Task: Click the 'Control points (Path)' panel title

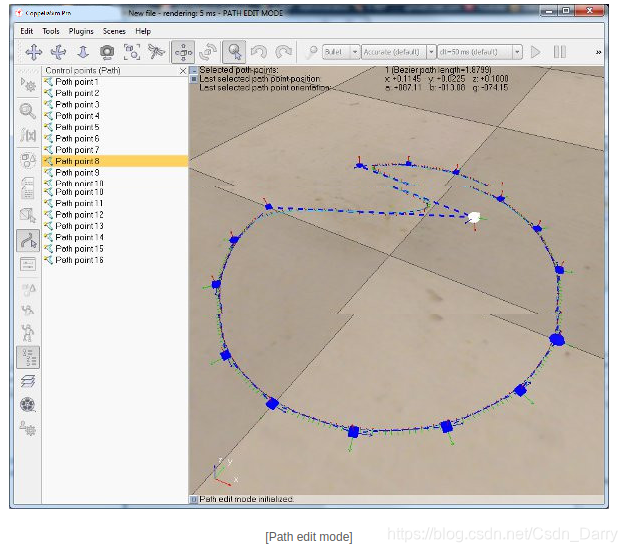Action: tap(83, 70)
